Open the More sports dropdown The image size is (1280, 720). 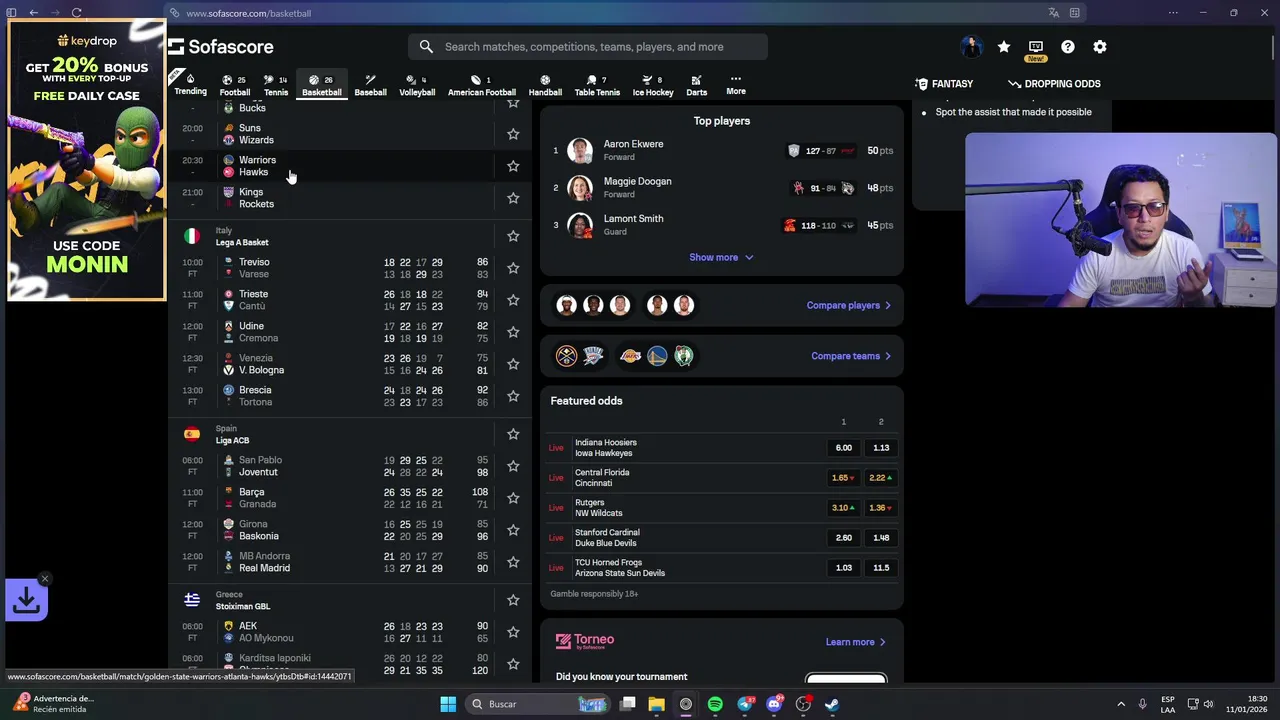pos(736,84)
